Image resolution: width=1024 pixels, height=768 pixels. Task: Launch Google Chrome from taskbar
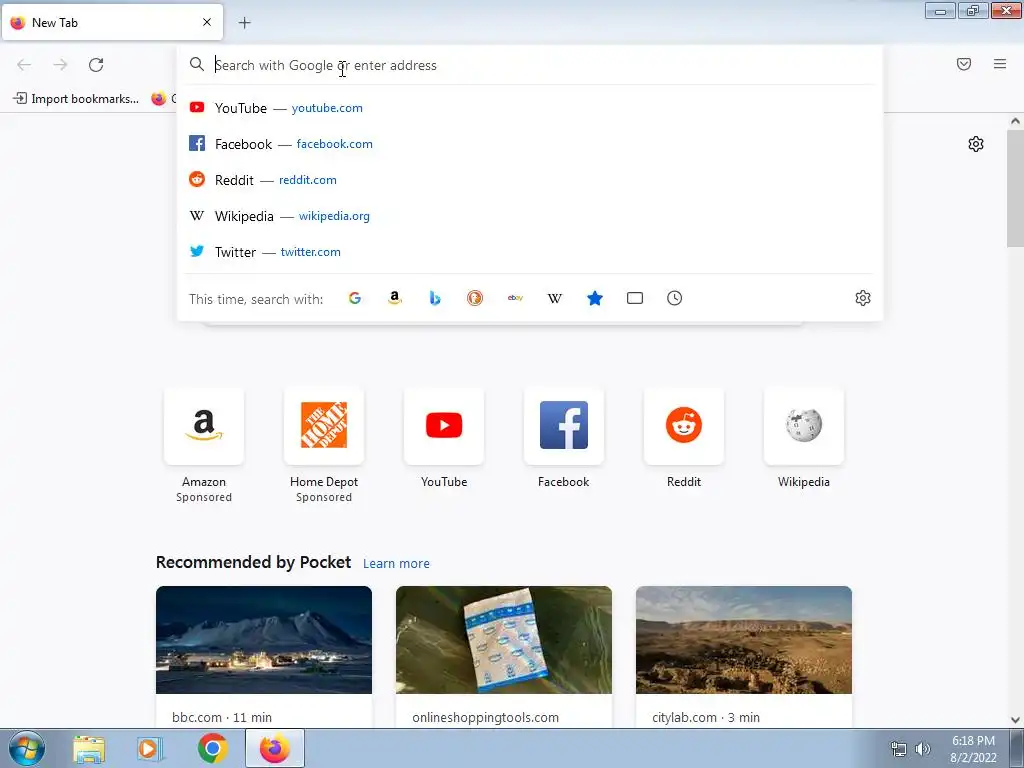[212, 749]
